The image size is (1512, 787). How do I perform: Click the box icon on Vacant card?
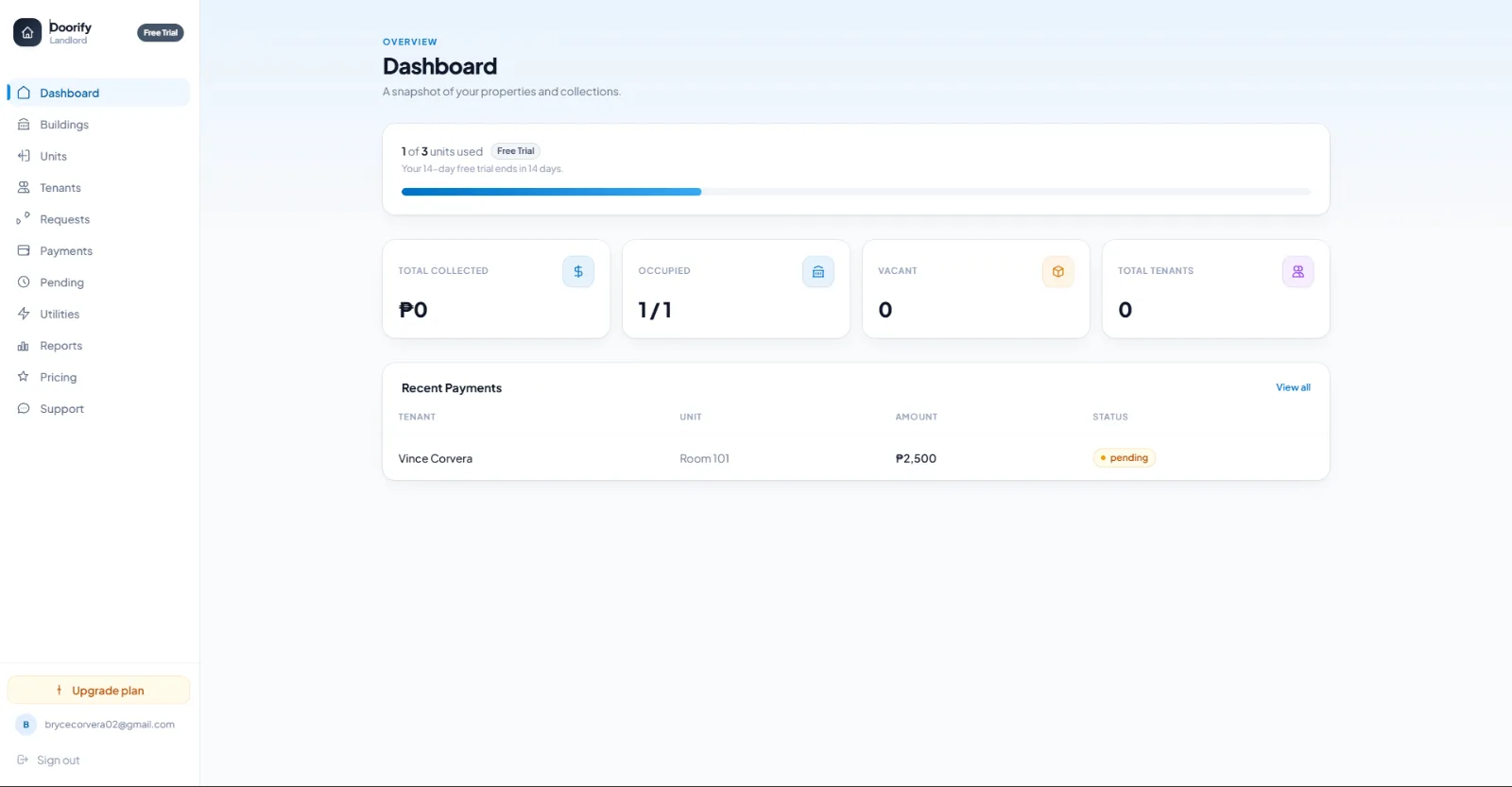[x=1058, y=271]
